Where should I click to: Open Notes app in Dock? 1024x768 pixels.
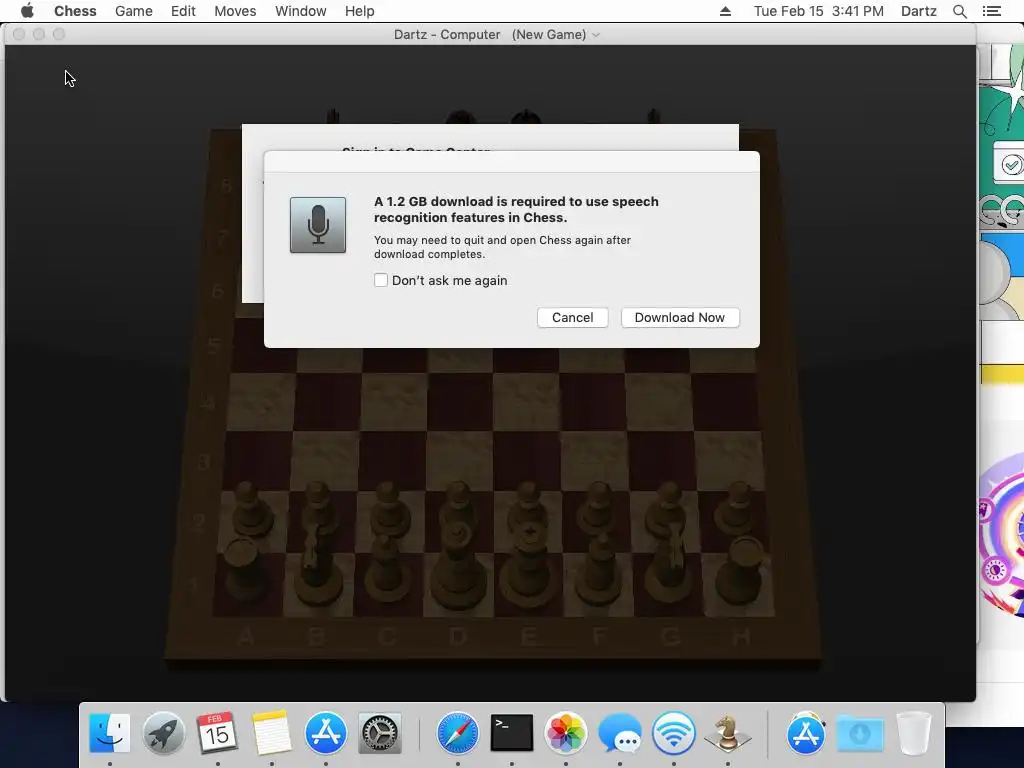tap(272, 733)
